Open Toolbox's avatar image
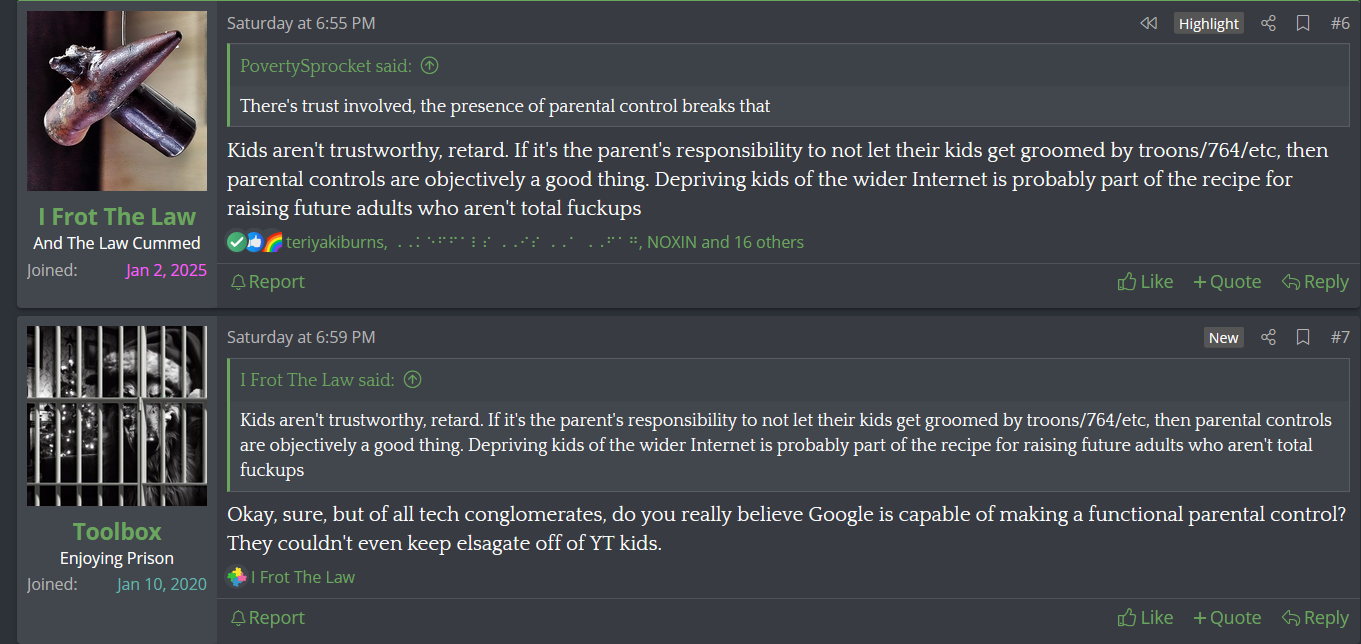Viewport: 1361px width, 644px height. click(x=117, y=415)
